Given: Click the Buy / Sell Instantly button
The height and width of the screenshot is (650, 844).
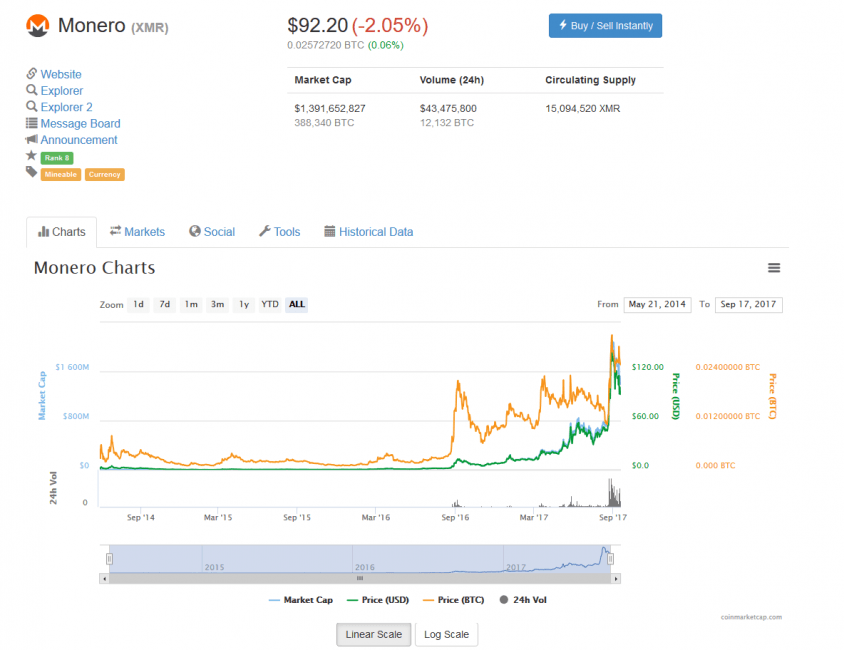Looking at the screenshot, I should [x=605, y=25].
